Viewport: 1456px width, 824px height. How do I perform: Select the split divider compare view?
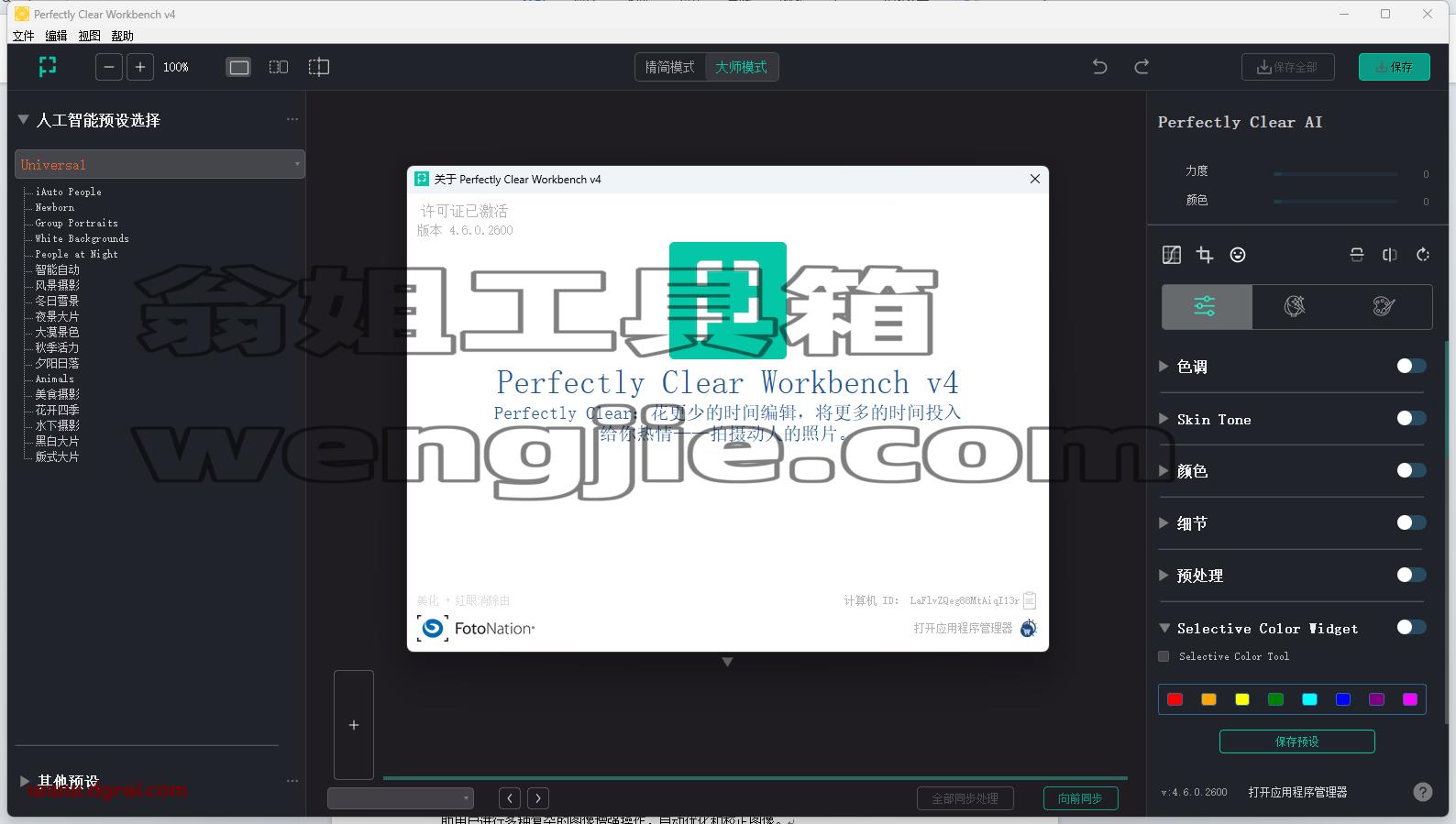click(x=318, y=67)
